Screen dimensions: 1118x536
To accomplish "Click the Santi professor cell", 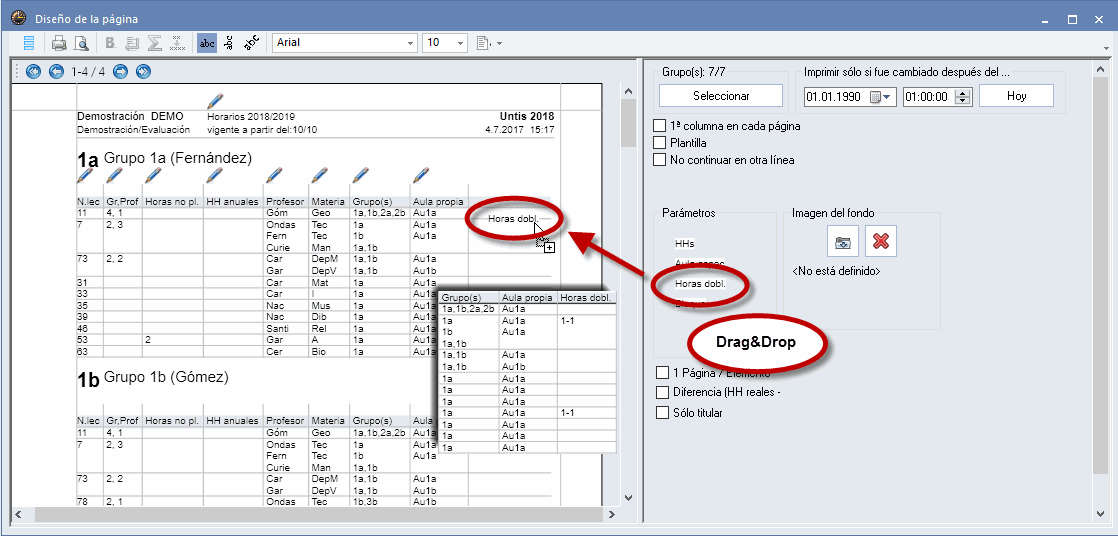I will [277, 329].
